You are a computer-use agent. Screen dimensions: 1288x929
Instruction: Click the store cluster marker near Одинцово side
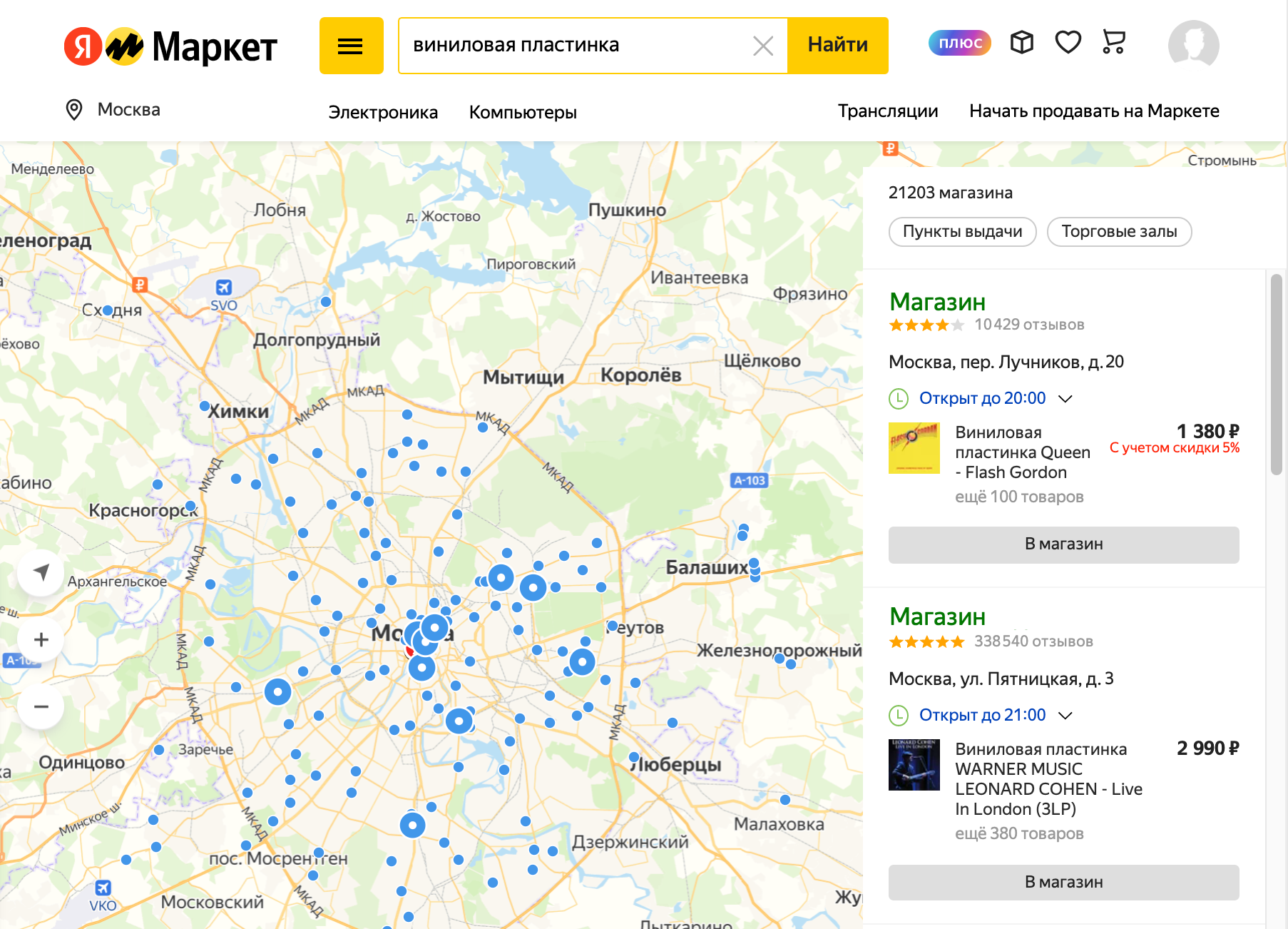pos(277,691)
